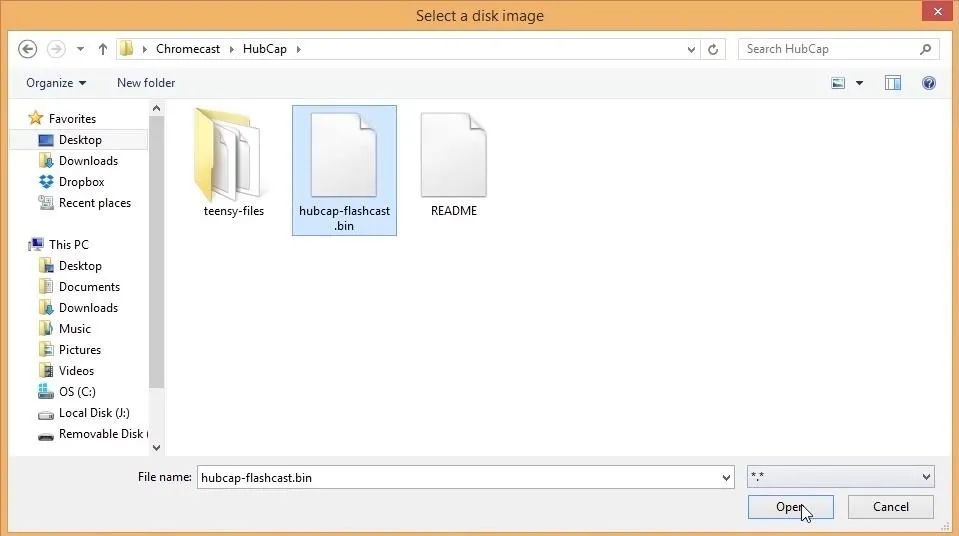Click the Open button
The height and width of the screenshot is (536, 959).
click(790, 507)
